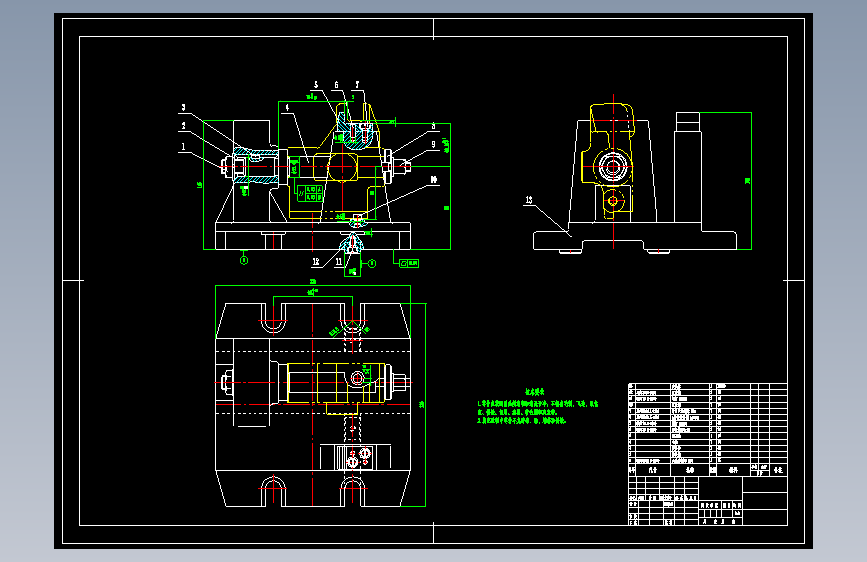Select part number 10 callout label

[434, 180]
